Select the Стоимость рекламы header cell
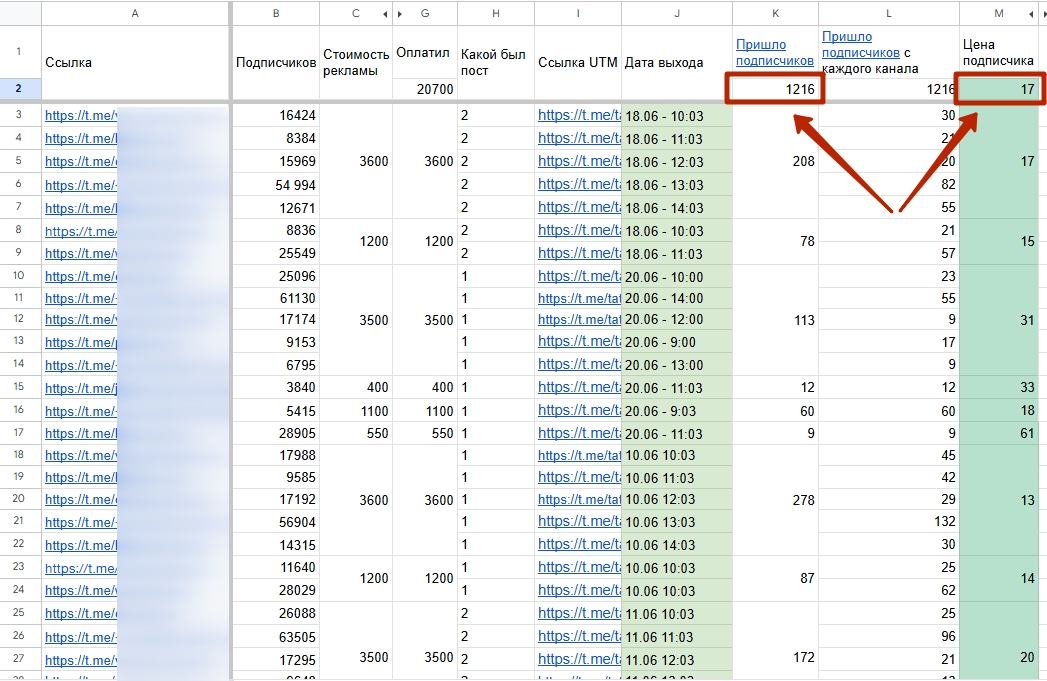 pos(356,63)
